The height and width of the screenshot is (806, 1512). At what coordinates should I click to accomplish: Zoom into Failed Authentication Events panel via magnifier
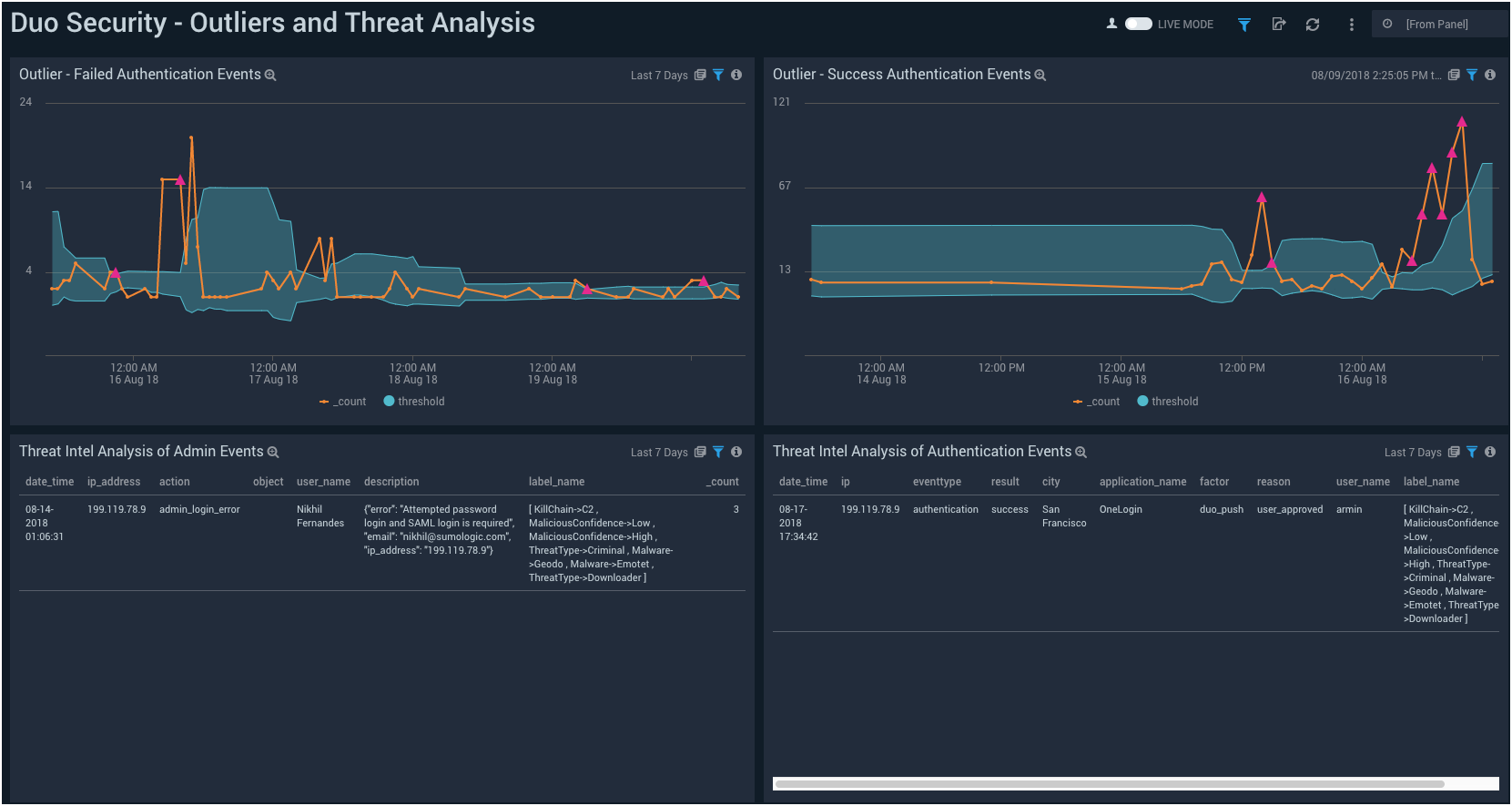[270, 76]
